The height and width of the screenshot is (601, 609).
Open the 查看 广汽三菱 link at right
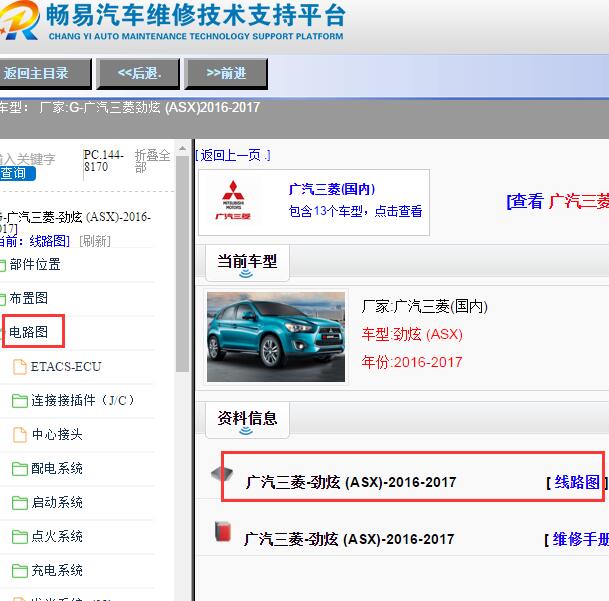558,201
